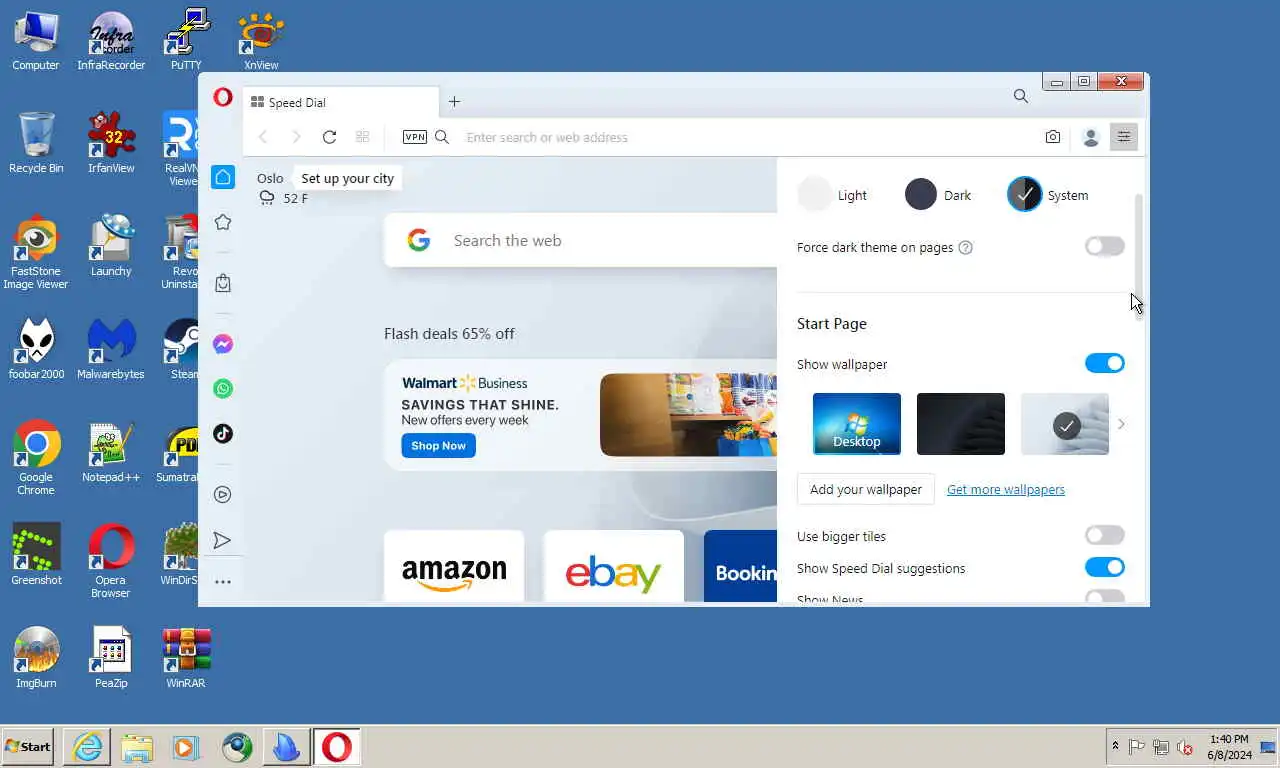Screen dimensions: 1280x768
Task: Open sidebar setup three-dots menu
Action: tap(223, 581)
